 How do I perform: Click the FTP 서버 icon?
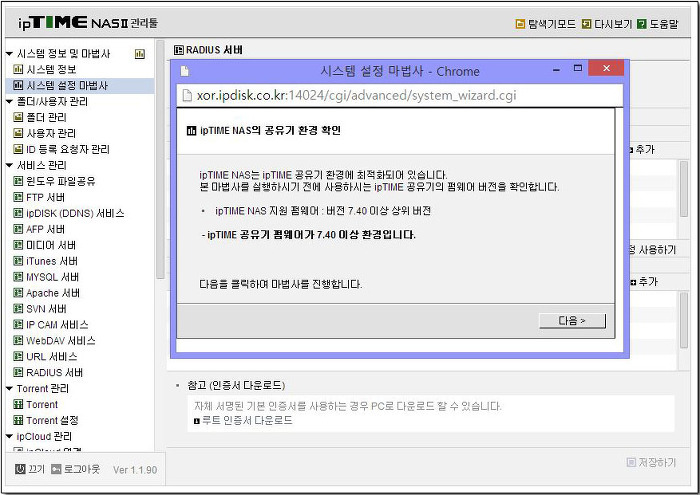18,197
